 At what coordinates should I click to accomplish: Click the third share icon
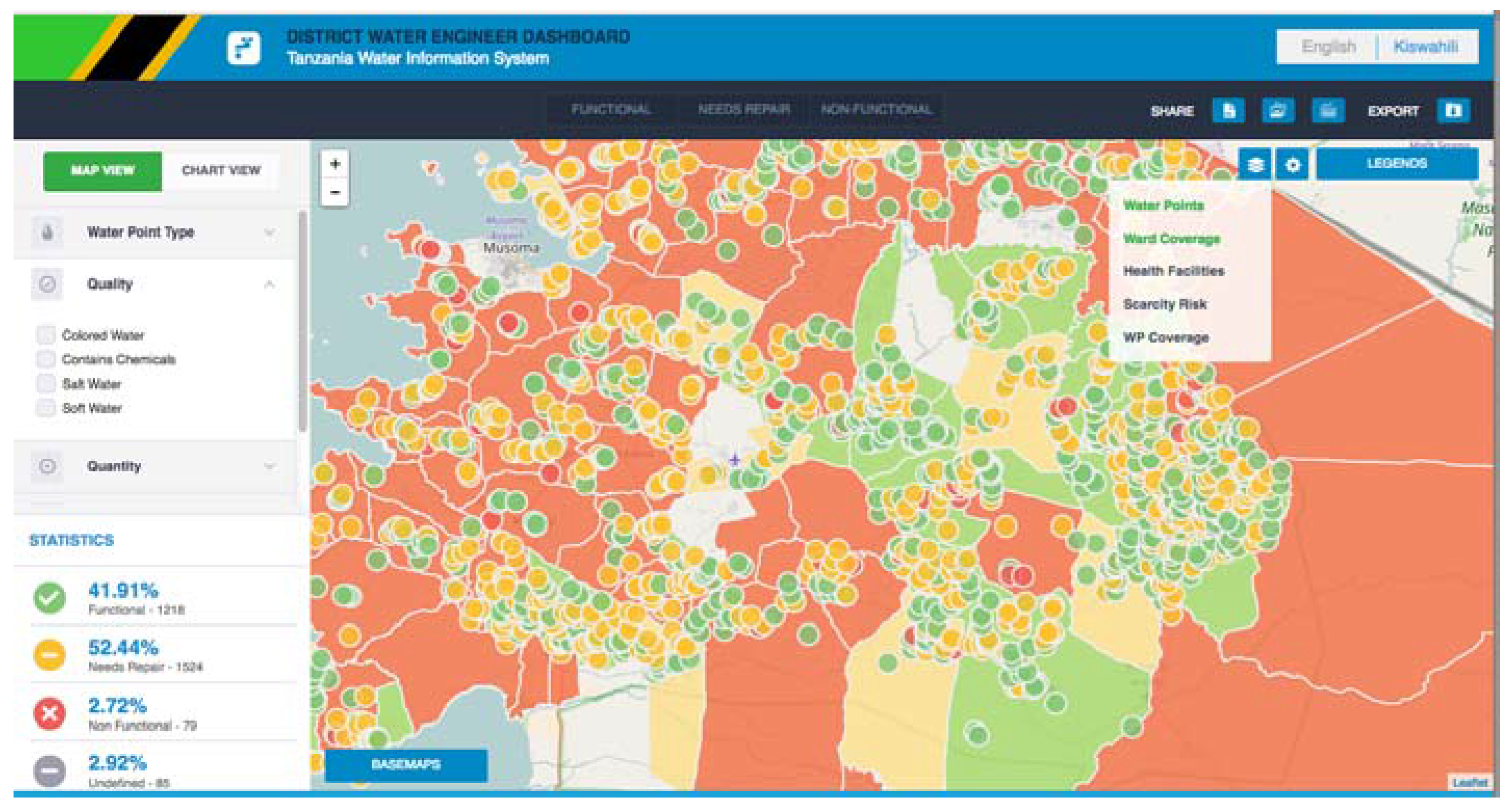[x=1328, y=110]
